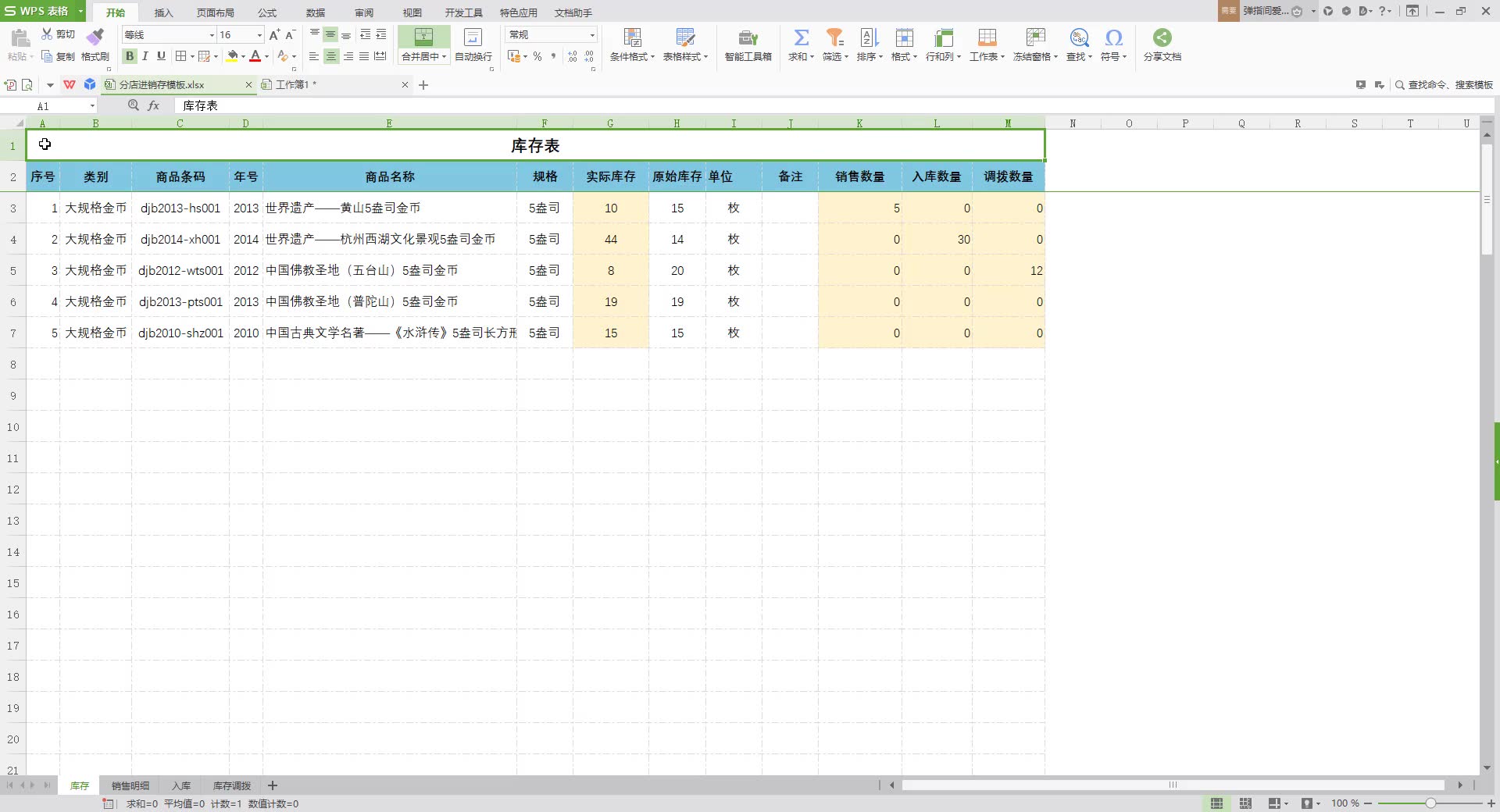Image resolution: width=1500 pixels, height=812 pixels.
Task: Open the 智能工具箱 smart toolbox
Action: click(x=747, y=45)
